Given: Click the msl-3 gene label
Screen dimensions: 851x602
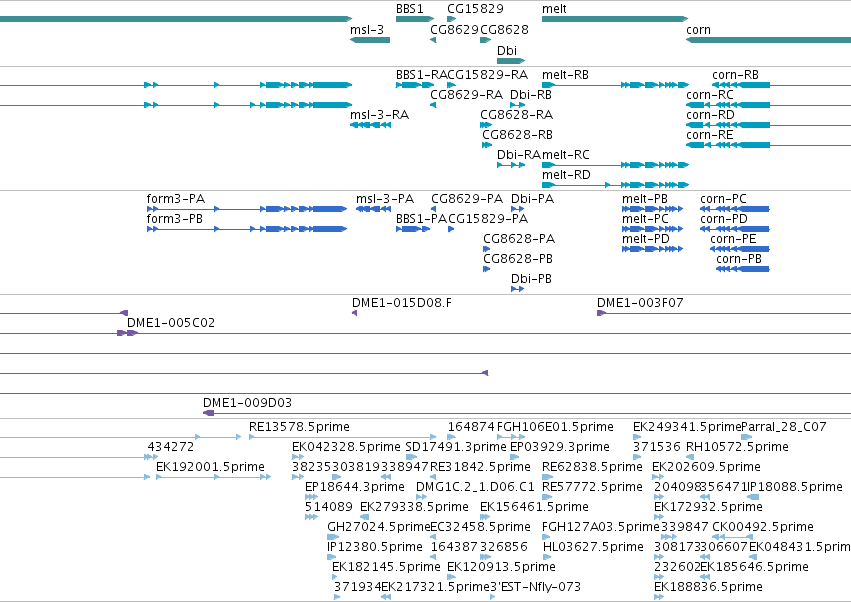Looking at the screenshot, I should click(367, 30).
